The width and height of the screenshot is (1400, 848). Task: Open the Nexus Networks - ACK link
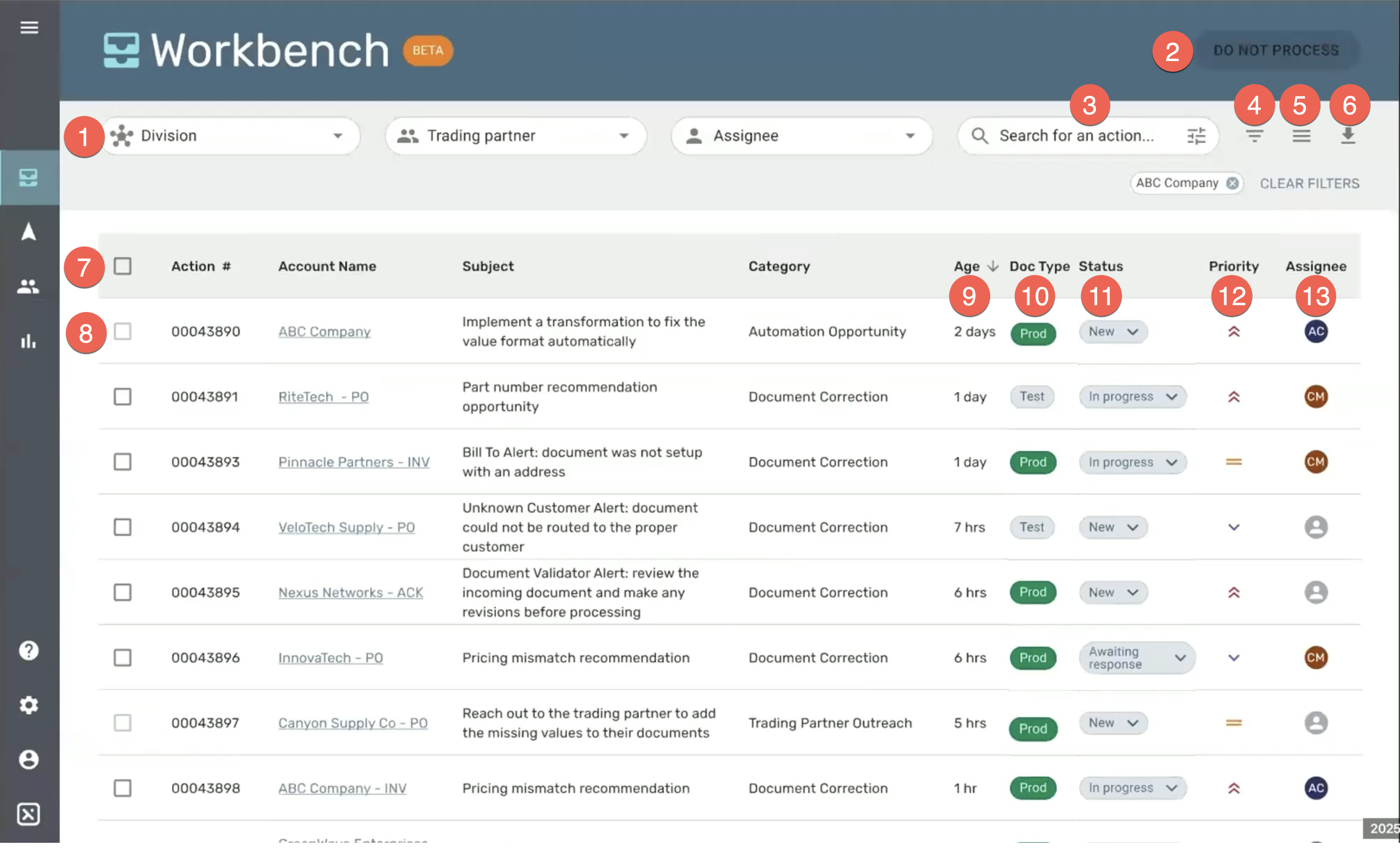[350, 592]
